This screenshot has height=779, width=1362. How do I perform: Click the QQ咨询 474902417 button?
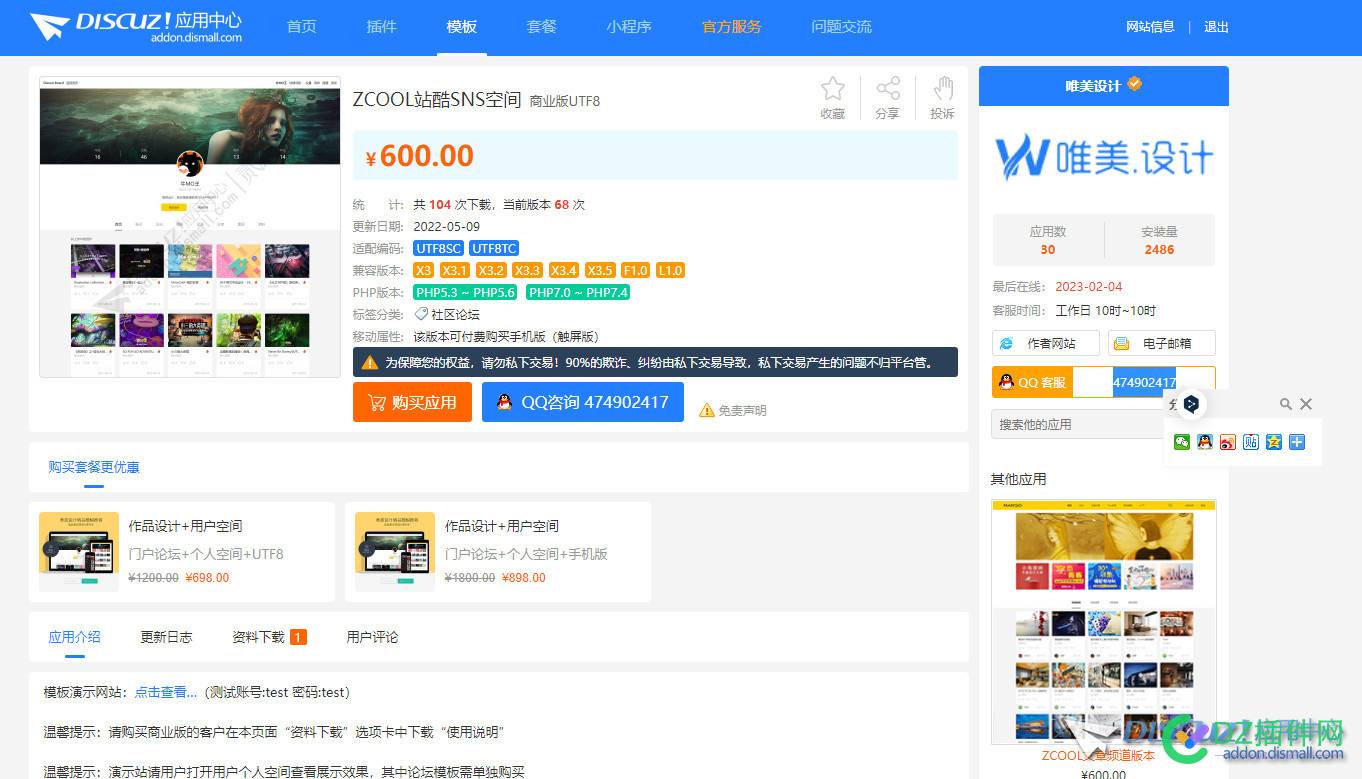click(583, 402)
